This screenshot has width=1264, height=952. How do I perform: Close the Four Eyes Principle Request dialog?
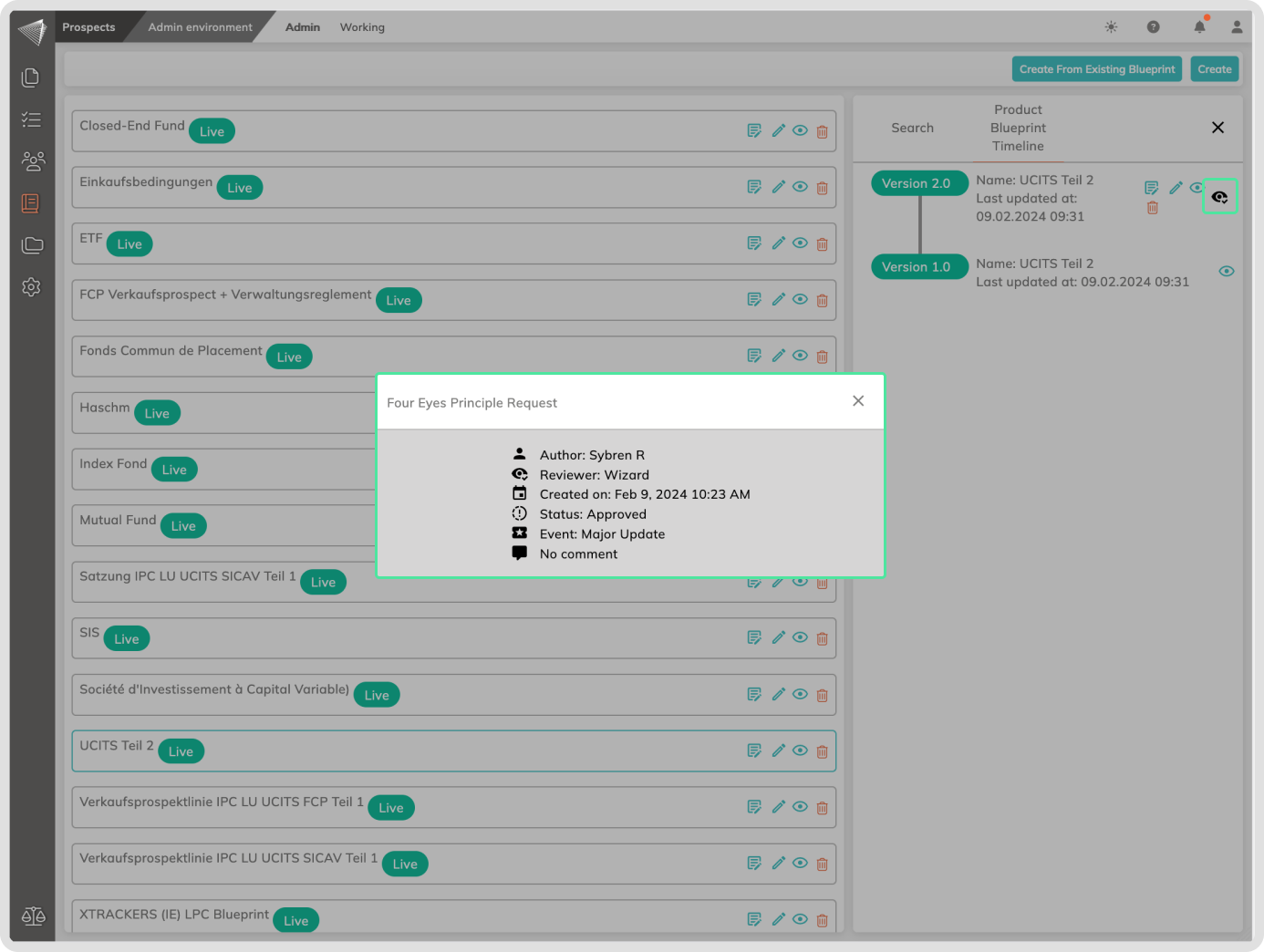(857, 401)
